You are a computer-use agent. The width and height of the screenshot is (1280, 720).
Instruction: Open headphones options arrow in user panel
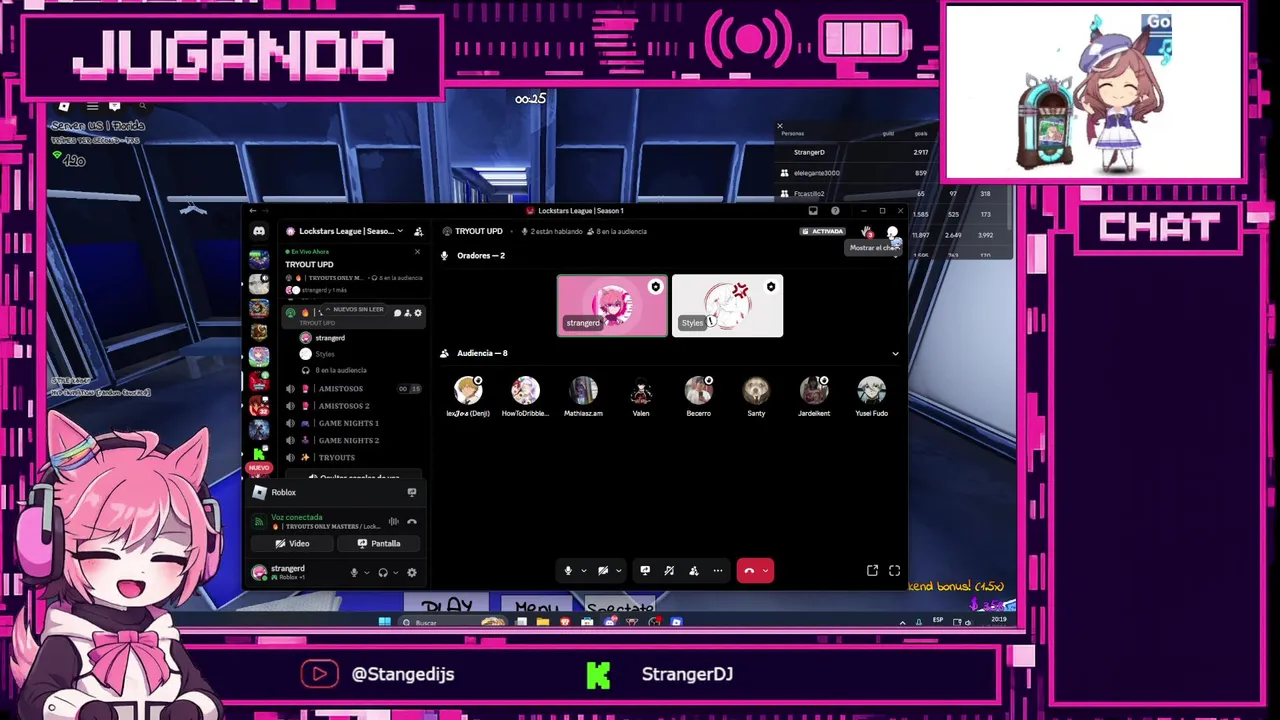coord(396,573)
